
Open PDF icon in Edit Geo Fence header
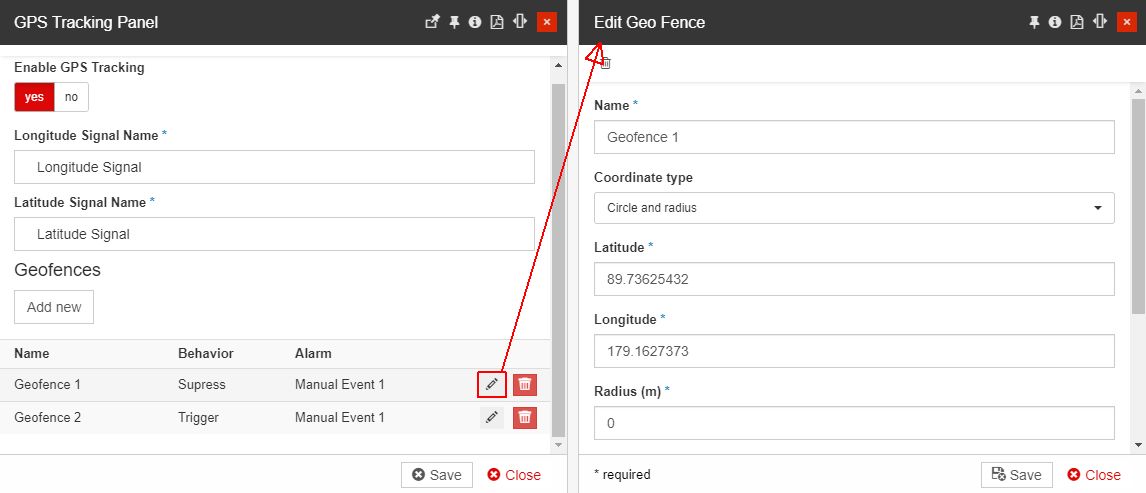pos(1077,22)
